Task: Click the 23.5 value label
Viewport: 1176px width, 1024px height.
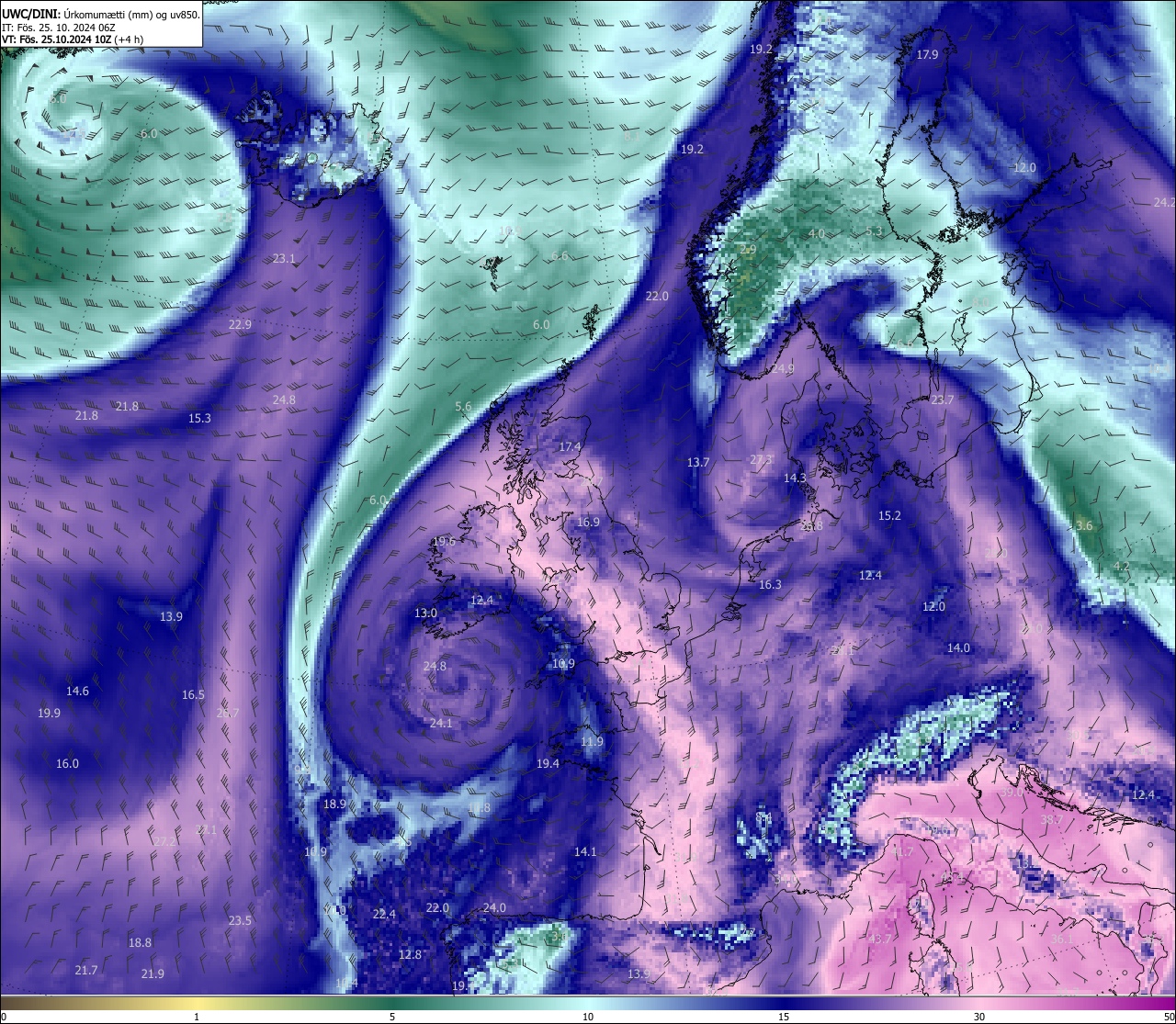Action: point(240,920)
